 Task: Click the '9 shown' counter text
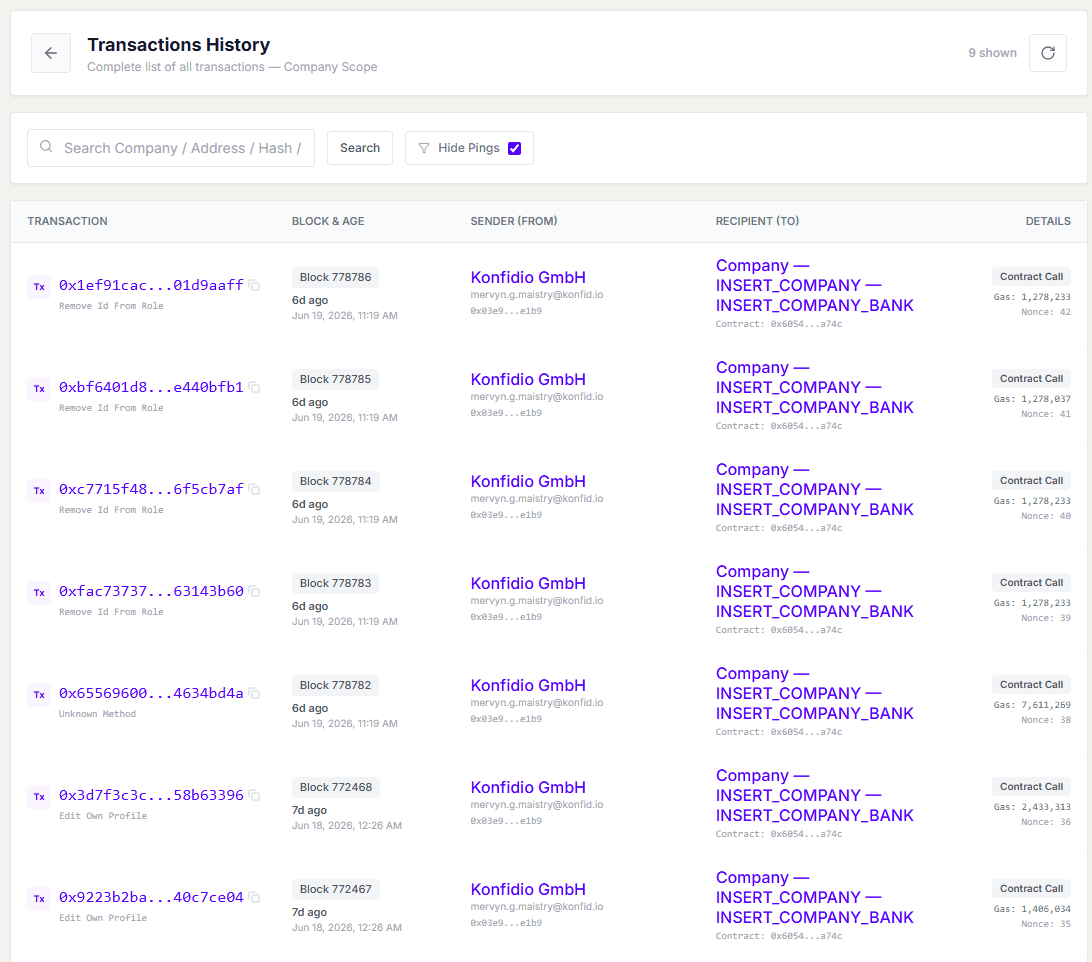[992, 53]
